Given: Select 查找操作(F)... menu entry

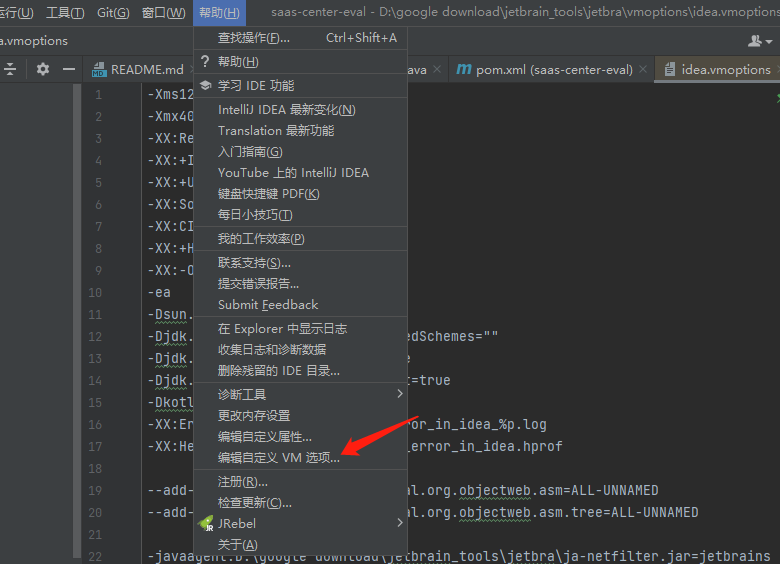Looking at the screenshot, I should click(300, 38).
